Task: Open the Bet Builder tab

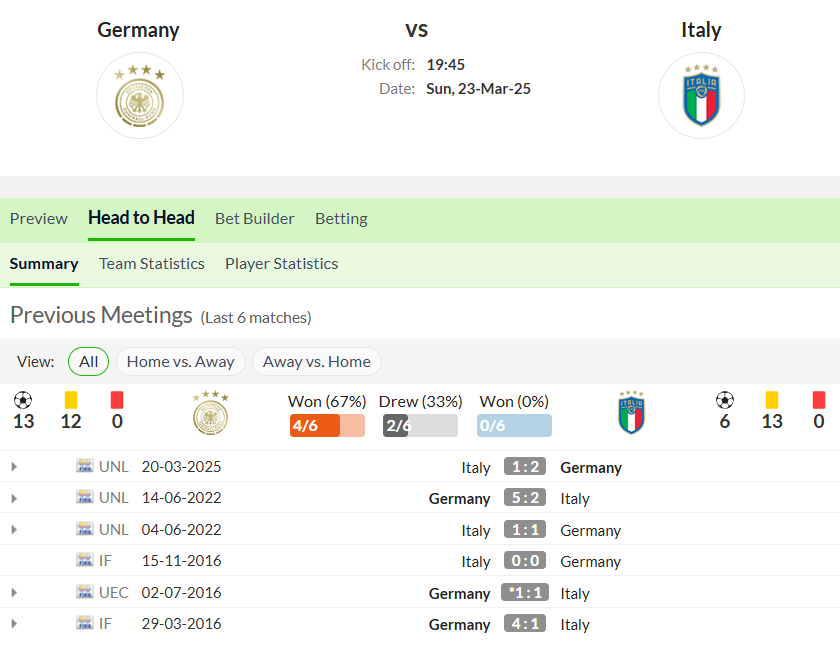Action: coord(254,219)
